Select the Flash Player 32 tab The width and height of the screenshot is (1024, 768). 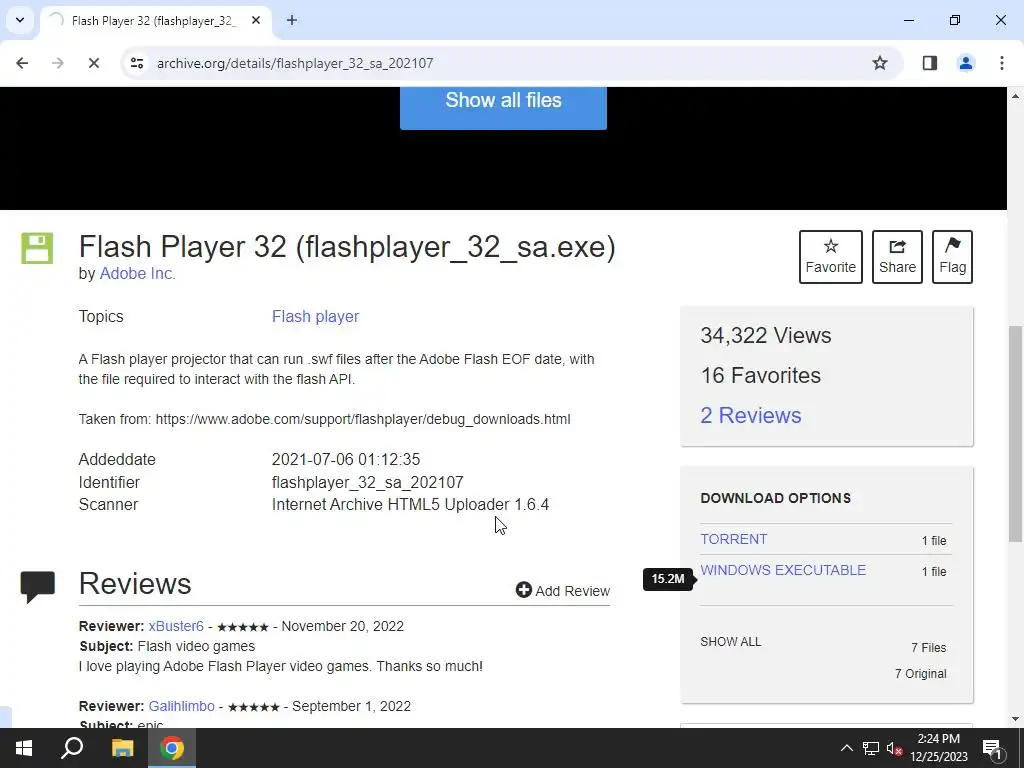[x=155, y=21]
